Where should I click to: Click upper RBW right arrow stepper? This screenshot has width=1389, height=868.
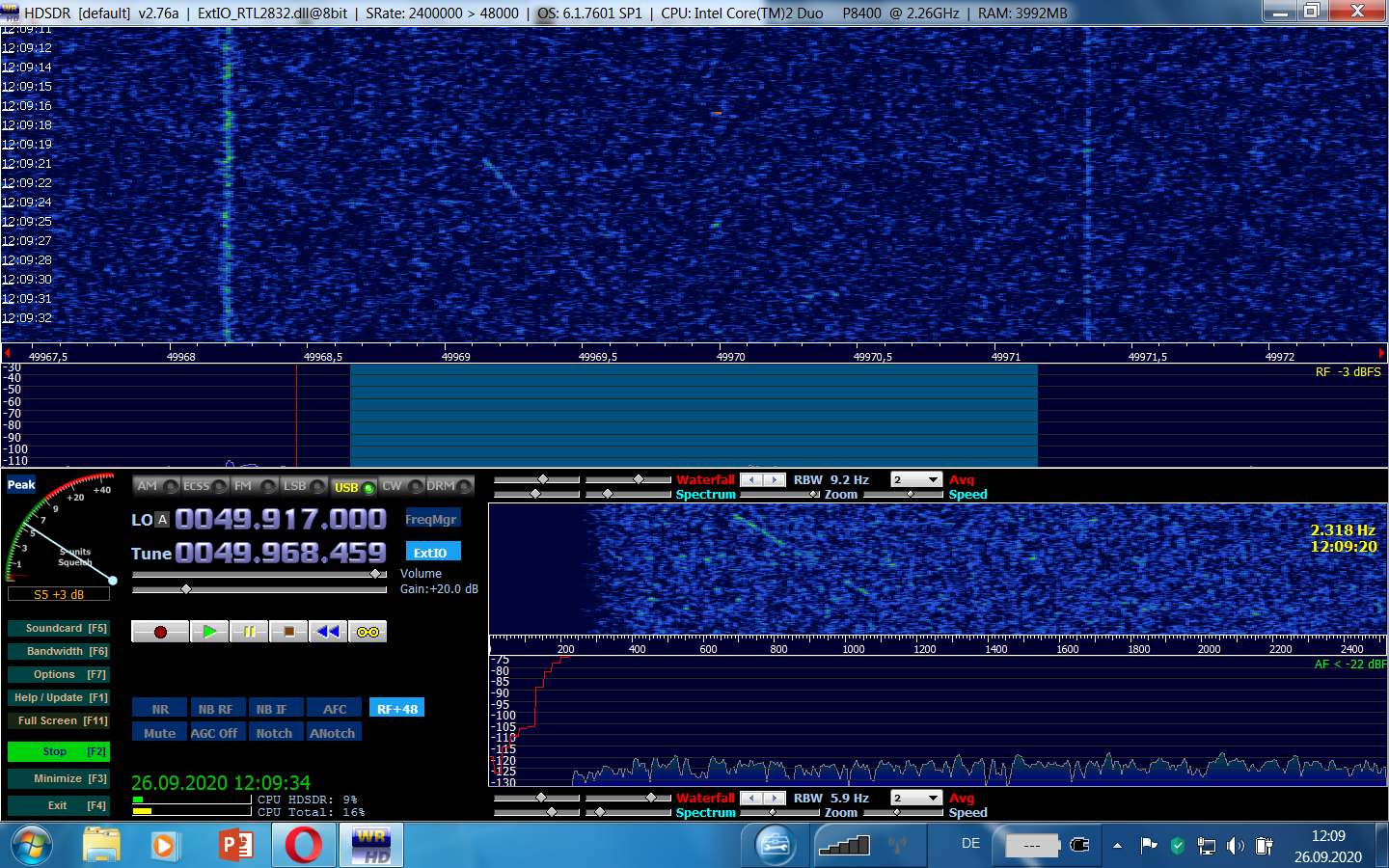tap(775, 479)
